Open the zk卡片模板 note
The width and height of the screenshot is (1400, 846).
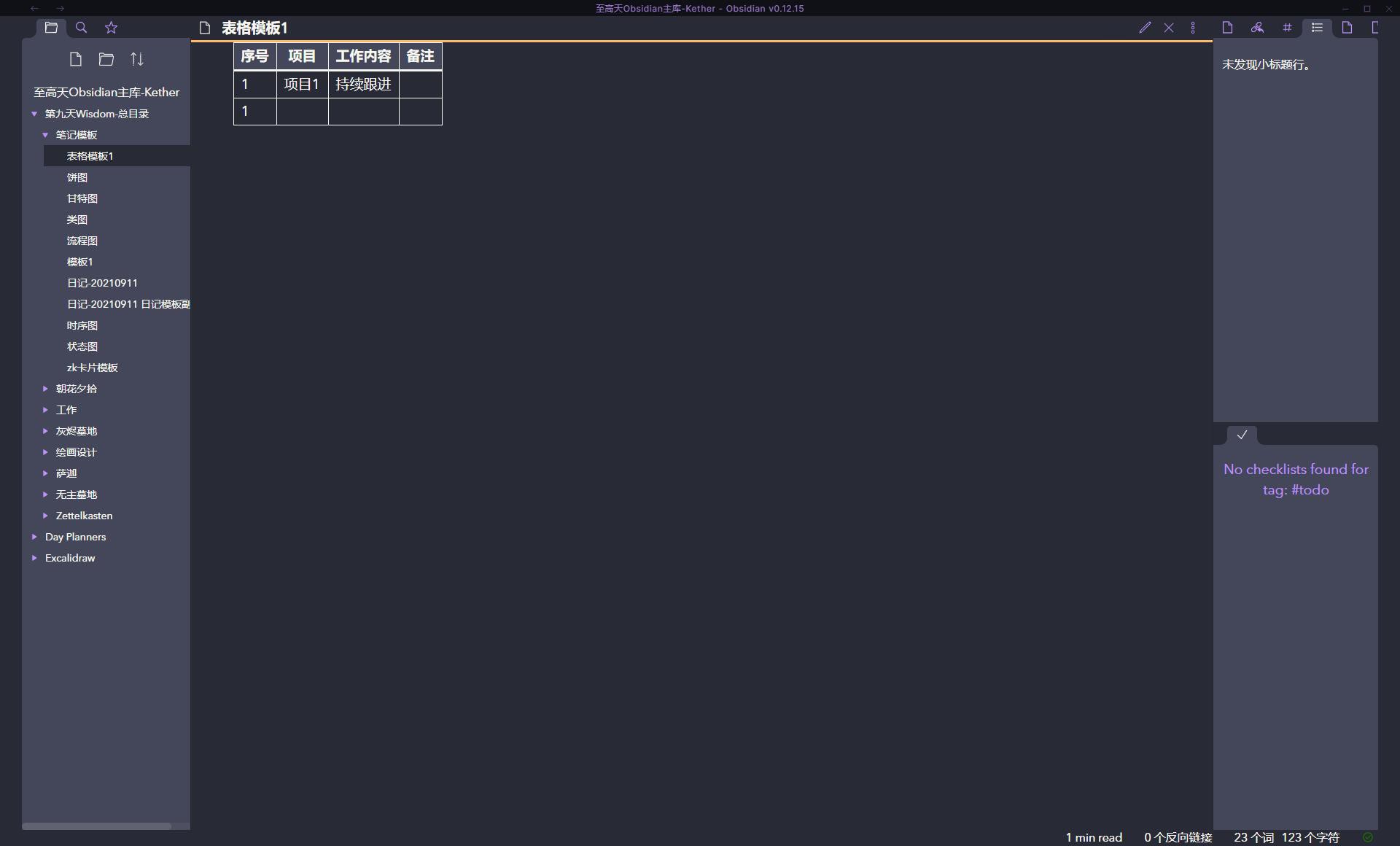tap(93, 368)
